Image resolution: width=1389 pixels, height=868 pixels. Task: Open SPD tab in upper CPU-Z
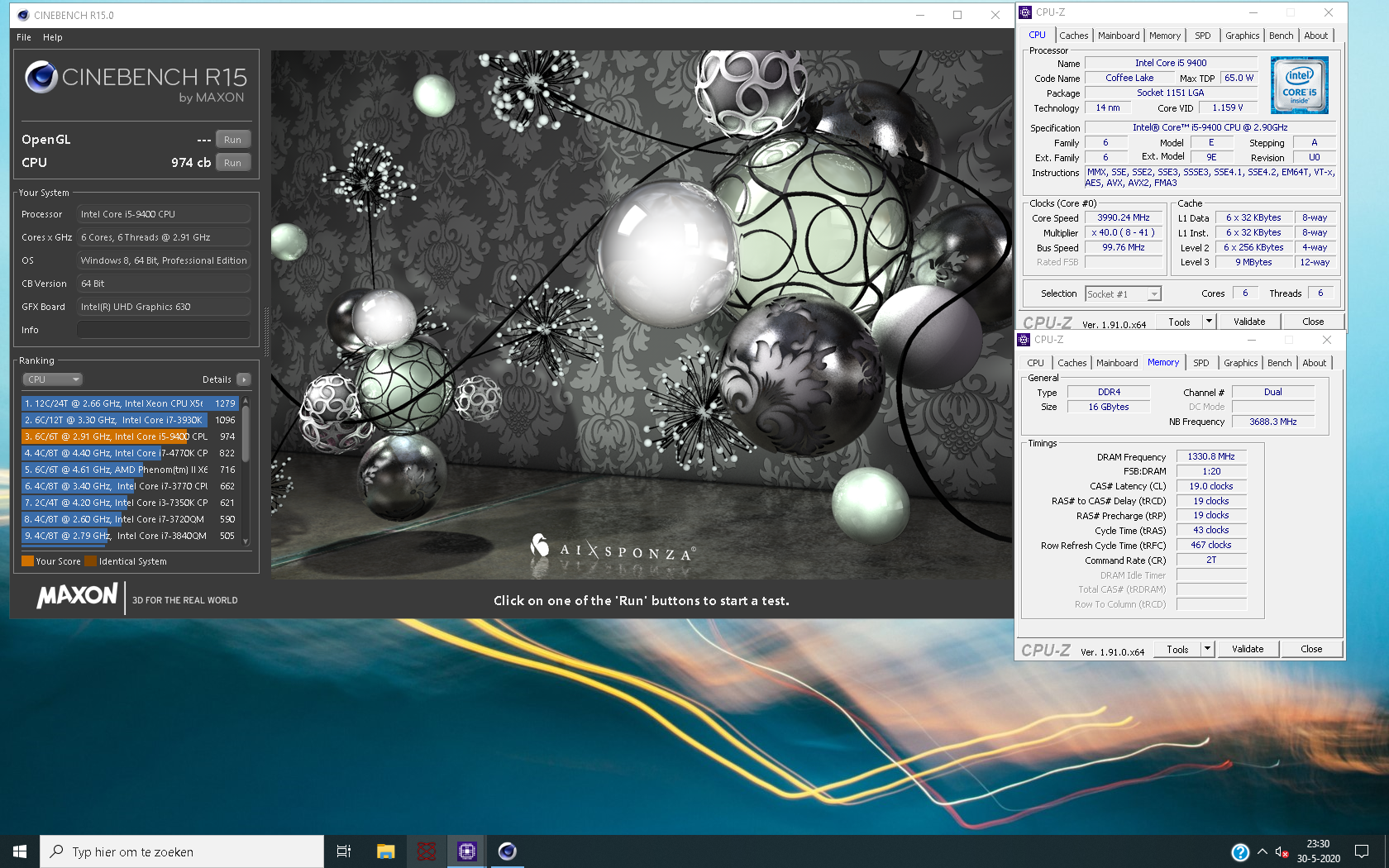(1203, 36)
